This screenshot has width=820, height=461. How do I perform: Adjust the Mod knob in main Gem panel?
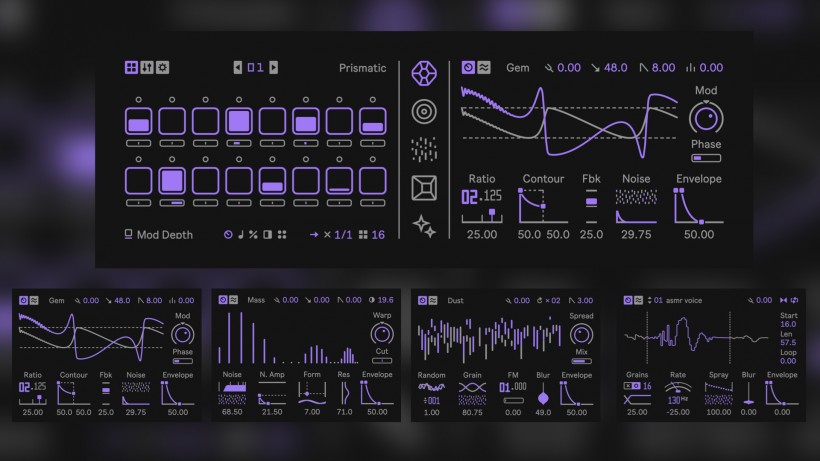pyautogui.click(x=706, y=118)
